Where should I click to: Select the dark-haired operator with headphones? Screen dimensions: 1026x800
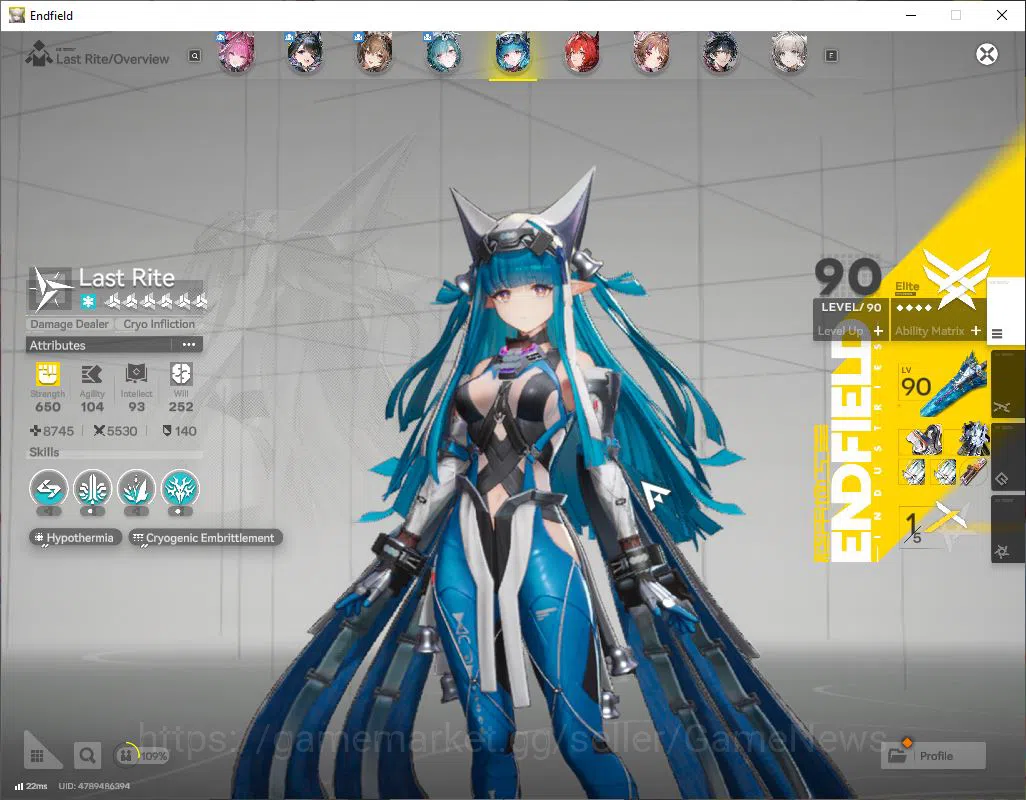[720, 52]
